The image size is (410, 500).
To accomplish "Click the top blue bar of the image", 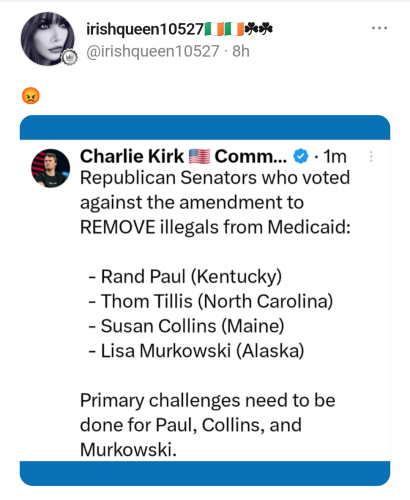I will pos(205,127).
